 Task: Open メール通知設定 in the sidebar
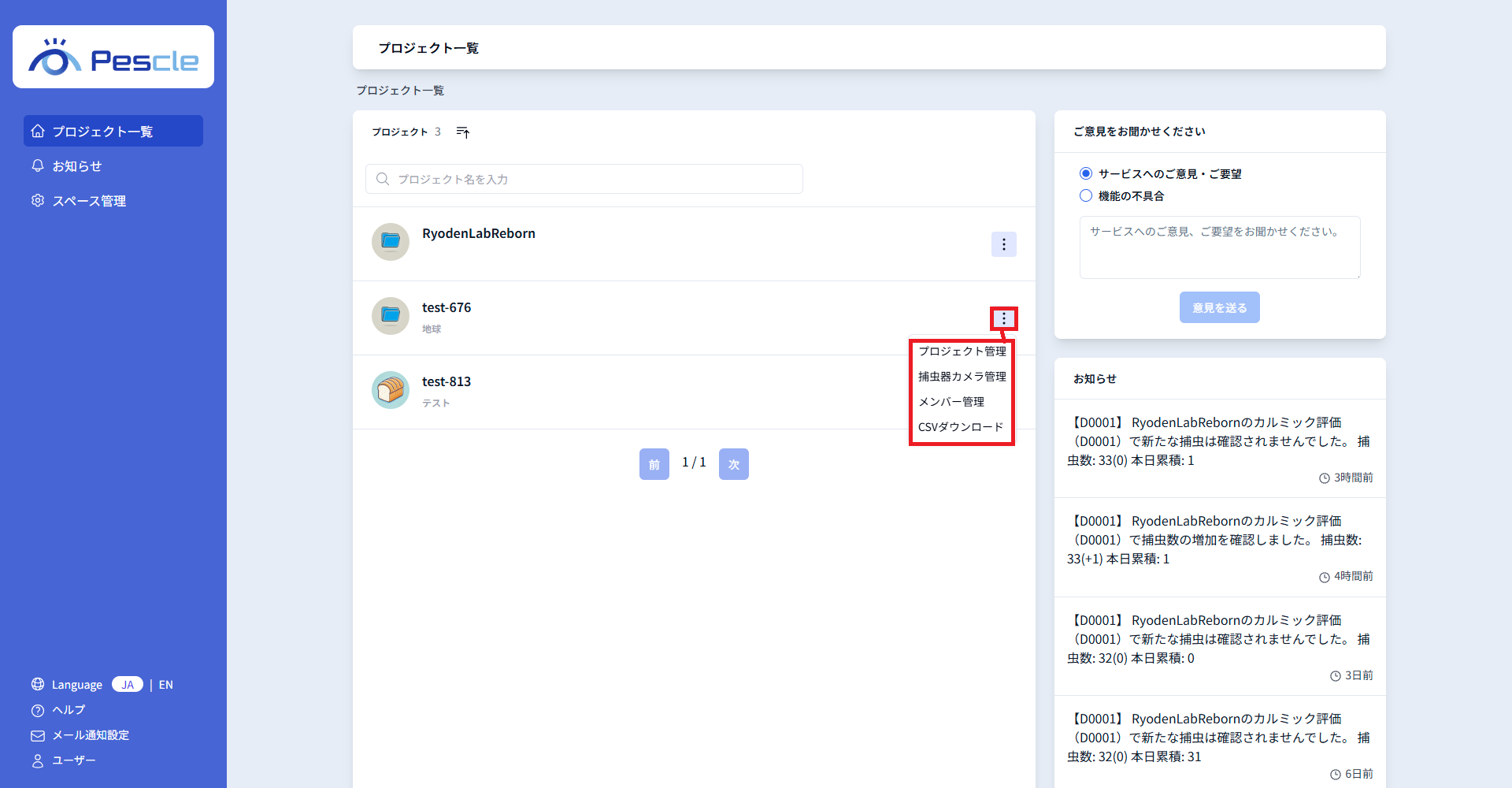click(90, 735)
